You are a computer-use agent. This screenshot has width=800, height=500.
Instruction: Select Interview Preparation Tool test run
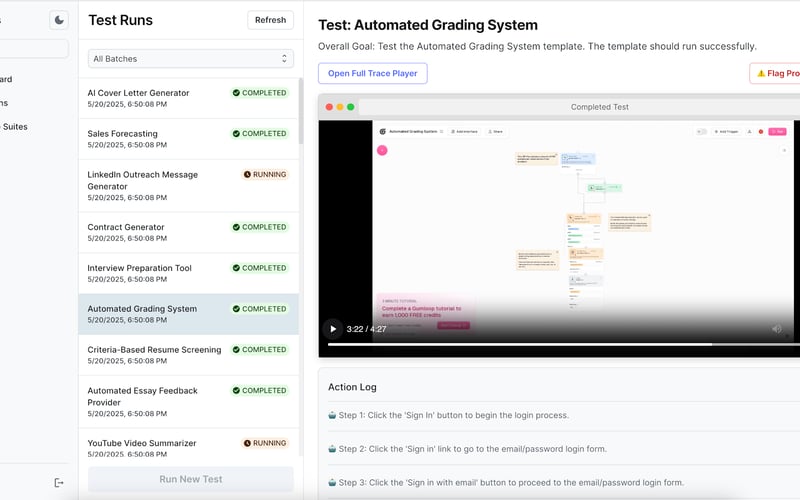(189, 273)
